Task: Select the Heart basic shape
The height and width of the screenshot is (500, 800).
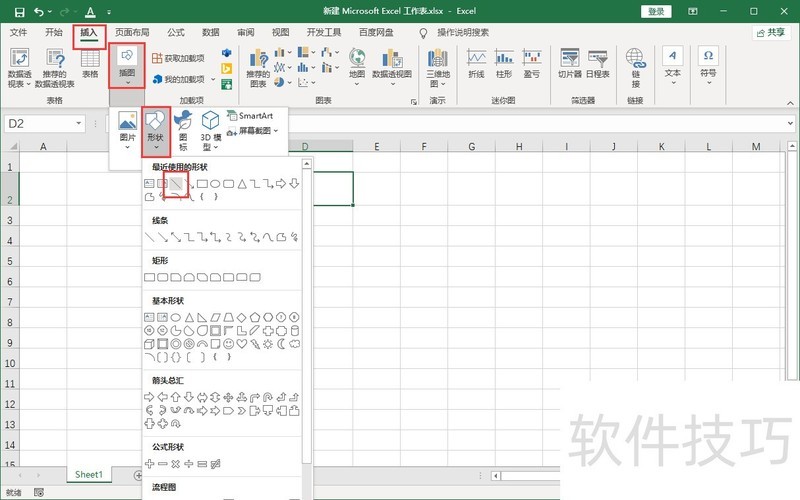Action: (x=242, y=344)
